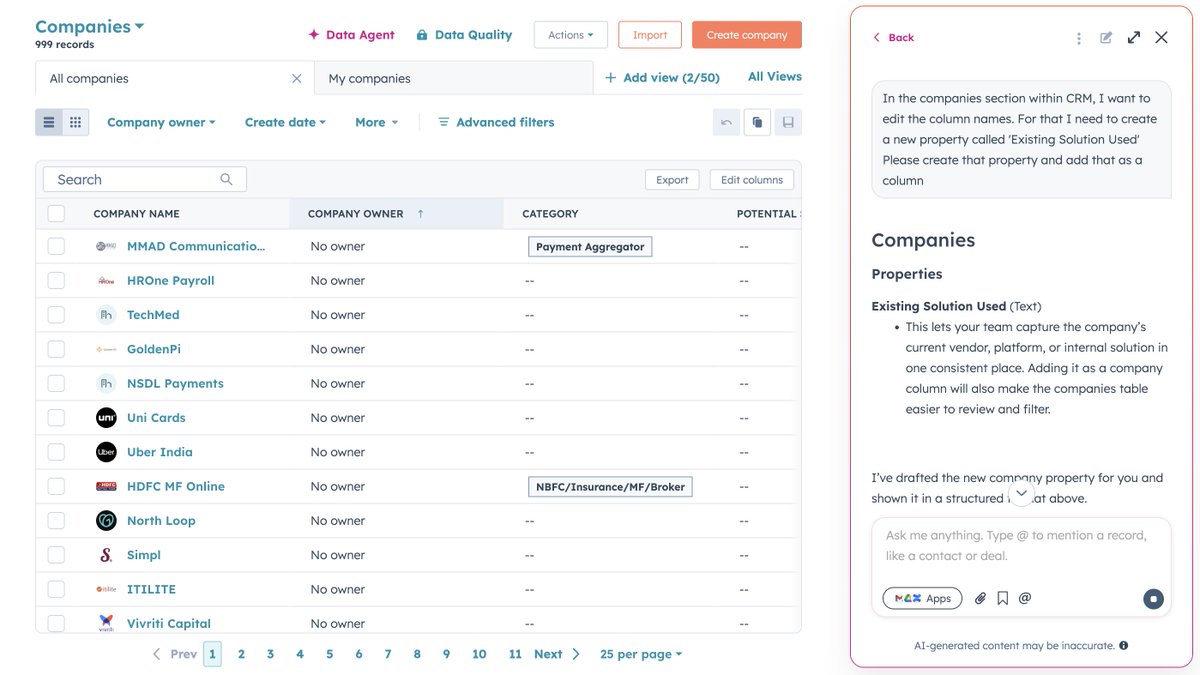Select the All companies tab

(175, 78)
